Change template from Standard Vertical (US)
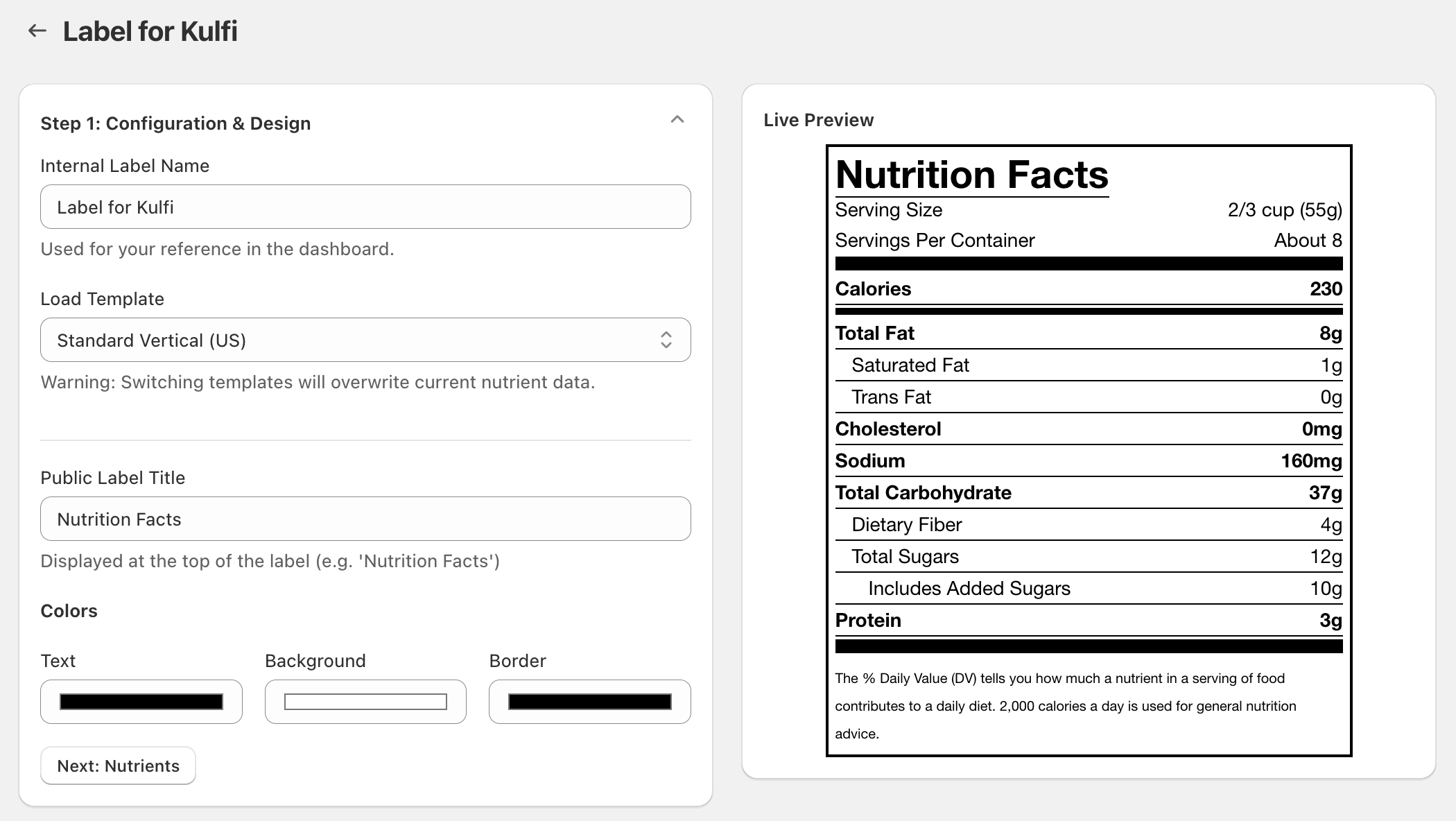The height and width of the screenshot is (821, 1456). (x=365, y=340)
